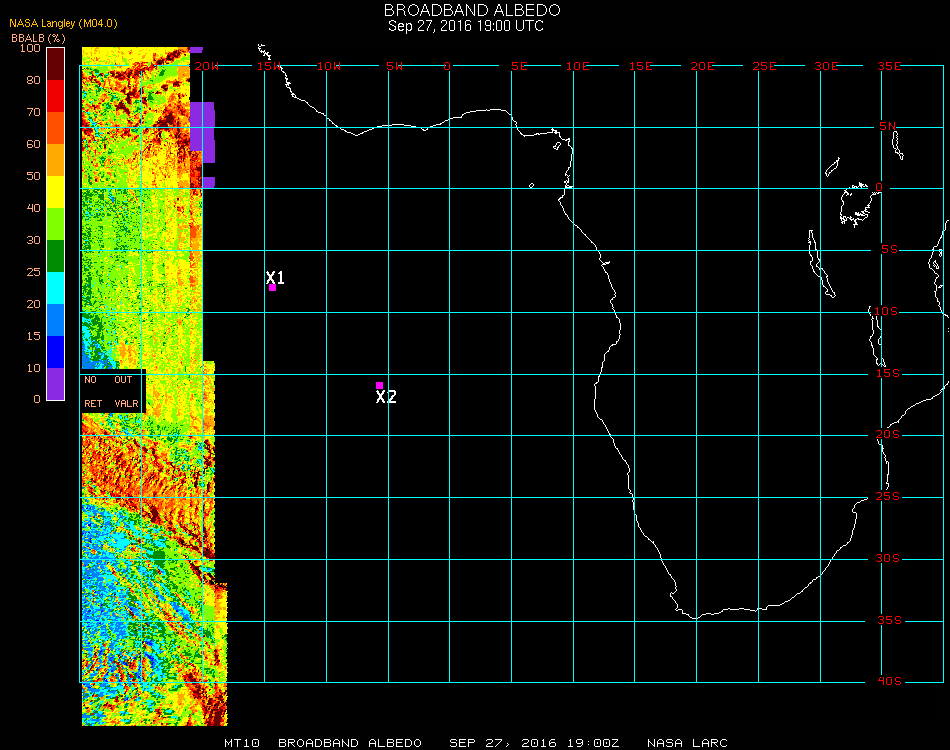
Task: Select the bright red 70-80 colorbar swatch
Action: tap(55, 96)
